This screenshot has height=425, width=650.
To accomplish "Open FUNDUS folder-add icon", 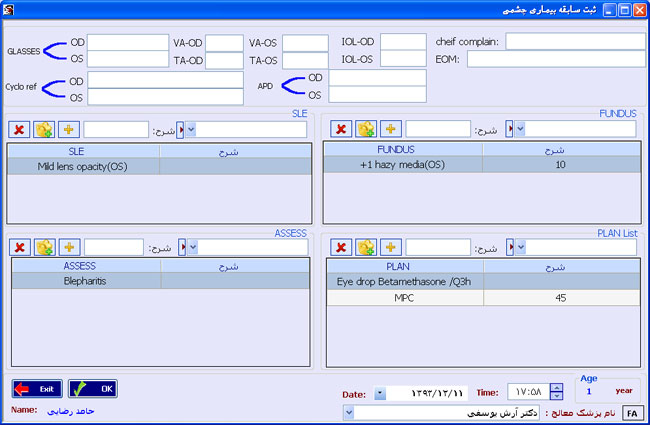I will pyautogui.click(x=366, y=129).
